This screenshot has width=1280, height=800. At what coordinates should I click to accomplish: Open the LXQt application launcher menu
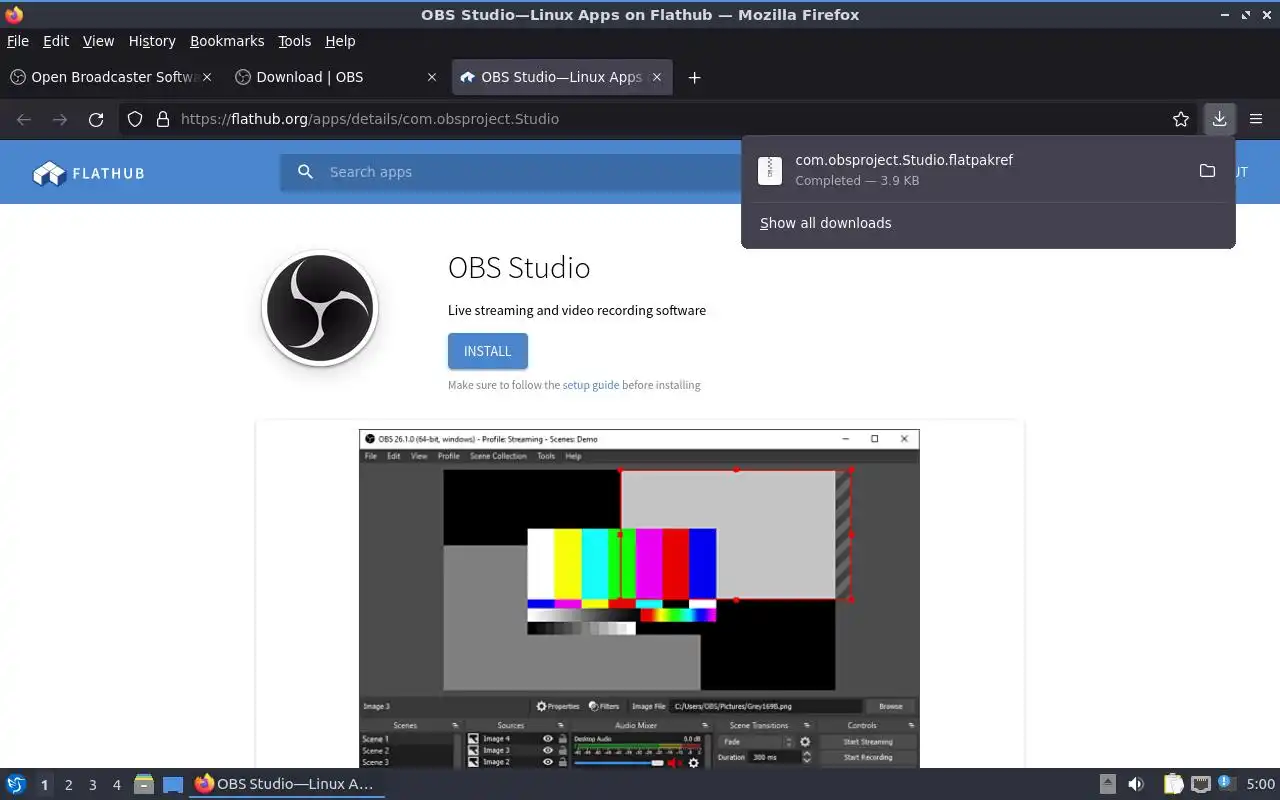click(x=16, y=784)
